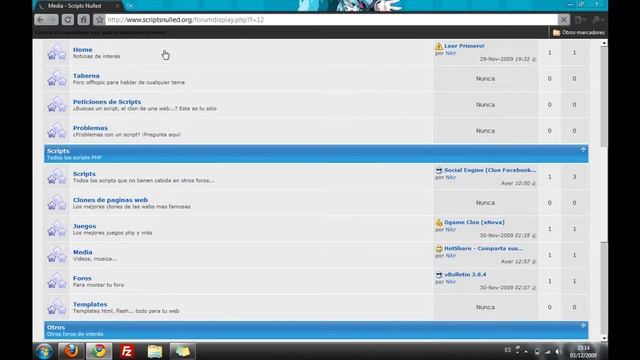Click the taskbar clock showing 23:14

tap(583, 351)
